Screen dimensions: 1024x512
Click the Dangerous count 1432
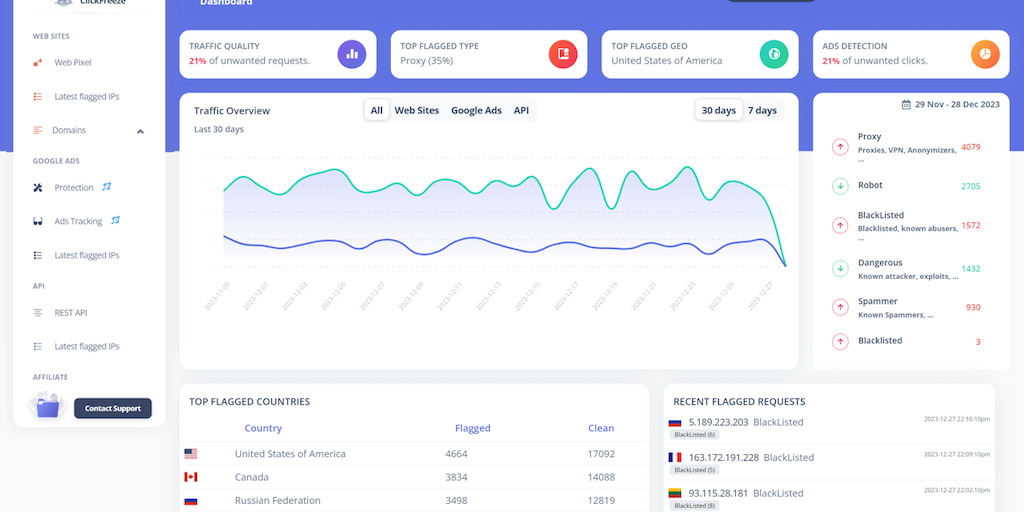click(971, 268)
